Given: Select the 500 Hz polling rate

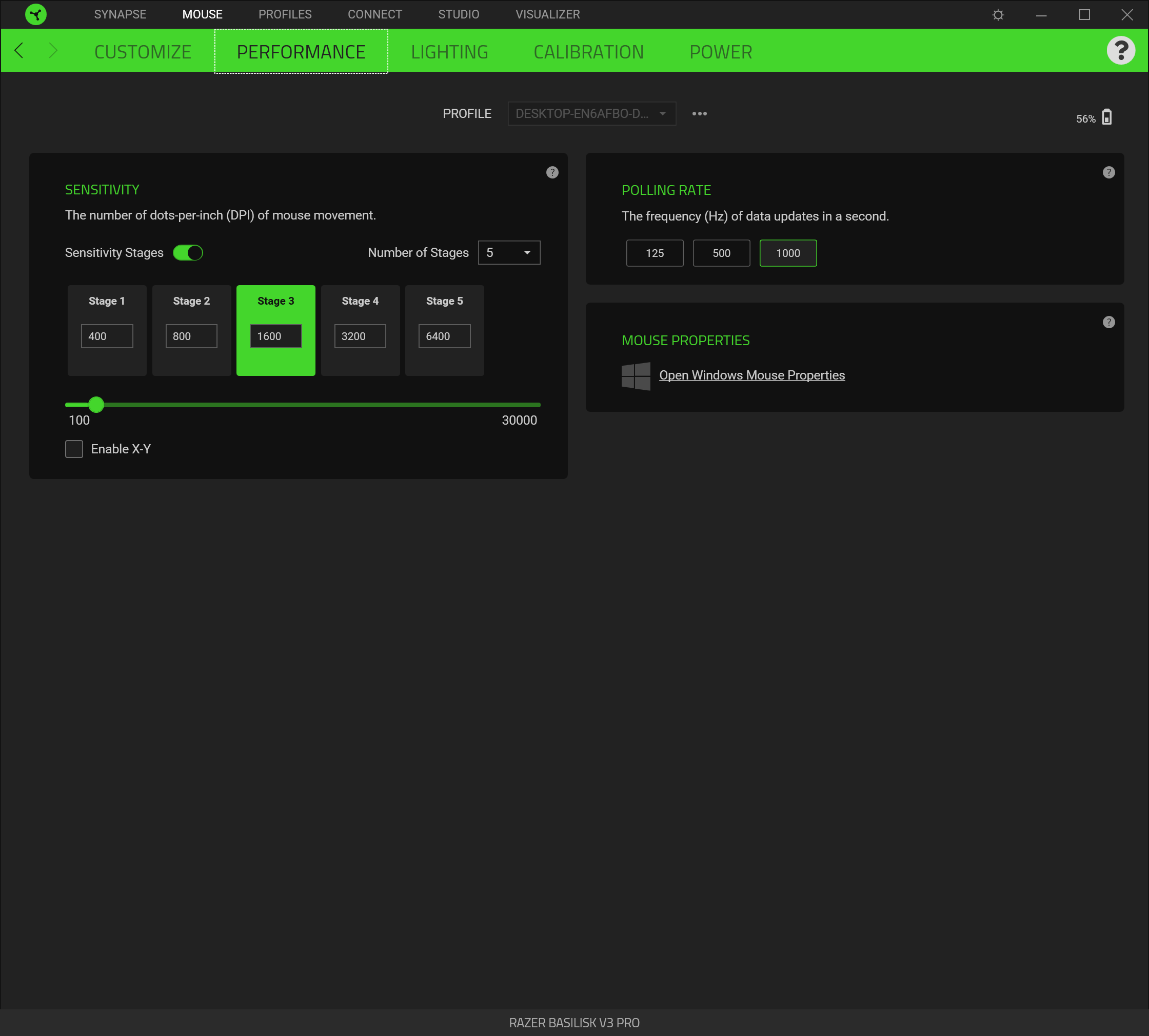Looking at the screenshot, I should coord(721,253).
